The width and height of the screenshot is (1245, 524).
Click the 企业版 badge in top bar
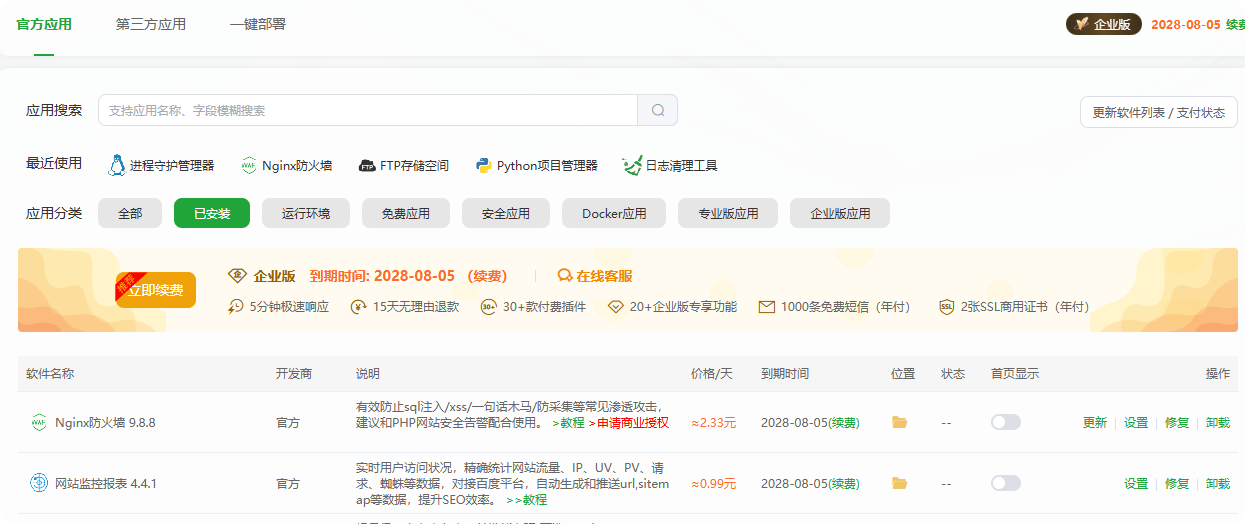click(x=1103, y=24)
